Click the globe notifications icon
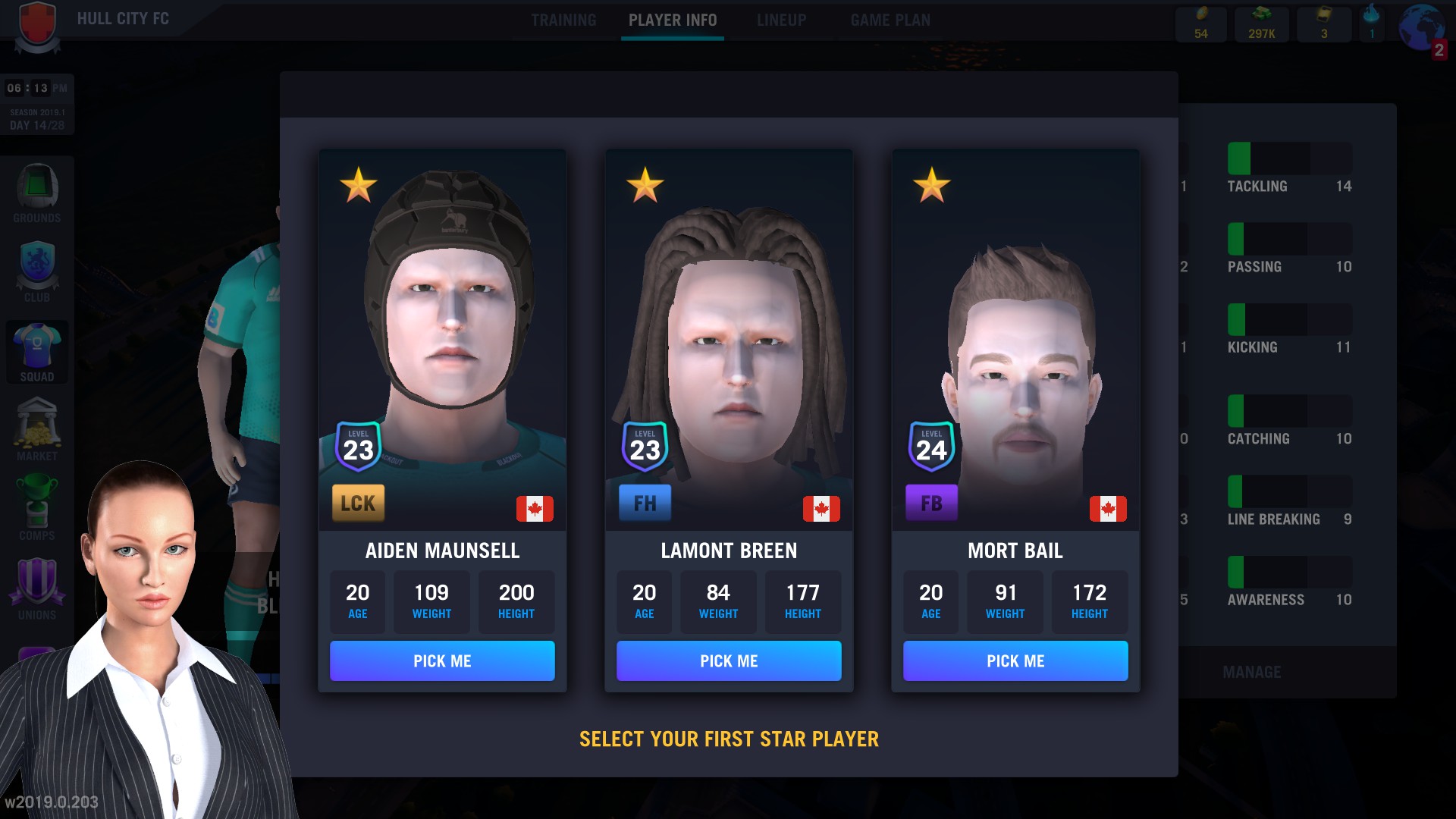 [1423, 29]
